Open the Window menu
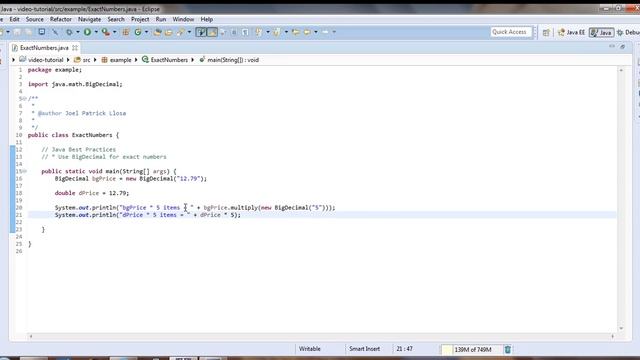Screen dimensions: 640x360 pos(183,19)
